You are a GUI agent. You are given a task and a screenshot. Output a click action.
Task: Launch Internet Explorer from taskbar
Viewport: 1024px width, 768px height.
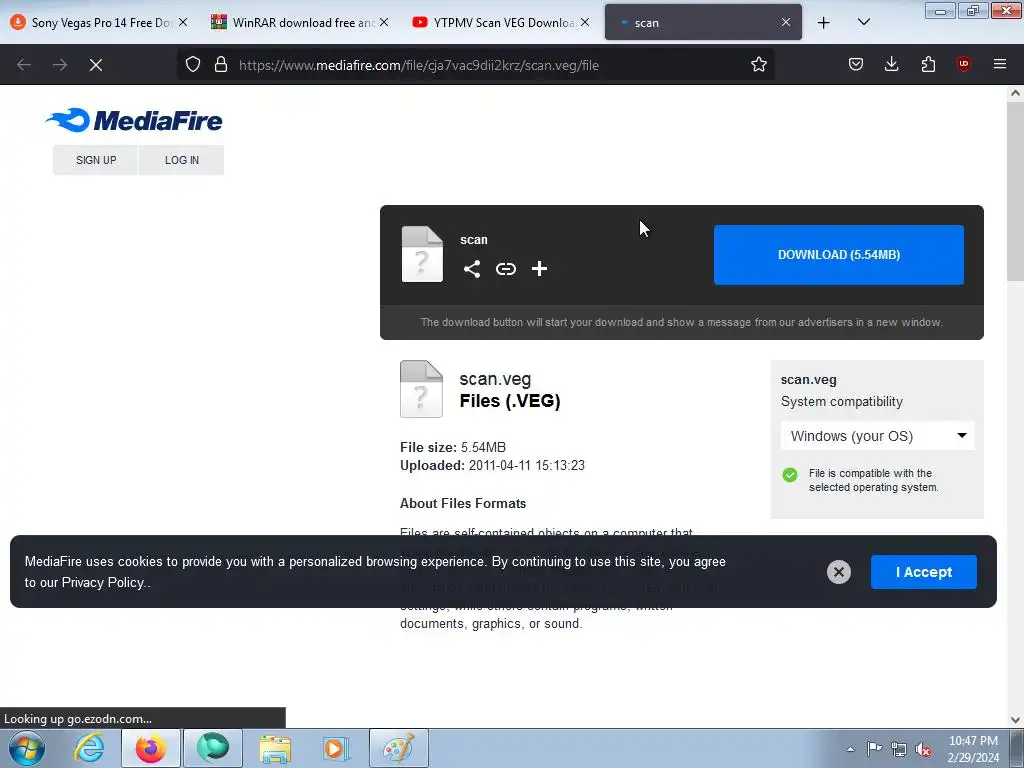click(89, 748)
